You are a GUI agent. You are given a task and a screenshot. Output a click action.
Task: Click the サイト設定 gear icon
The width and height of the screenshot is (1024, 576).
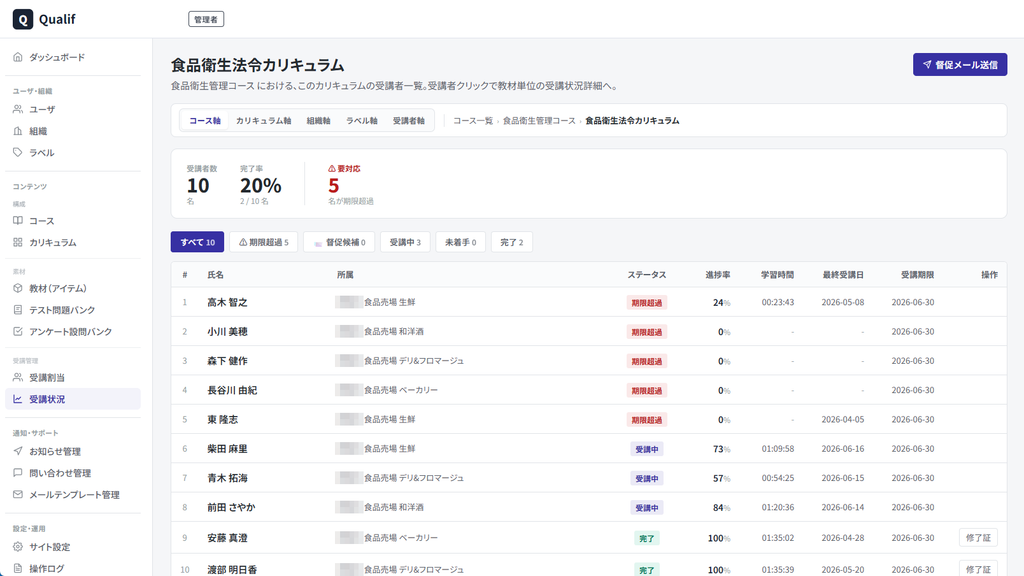18,547
